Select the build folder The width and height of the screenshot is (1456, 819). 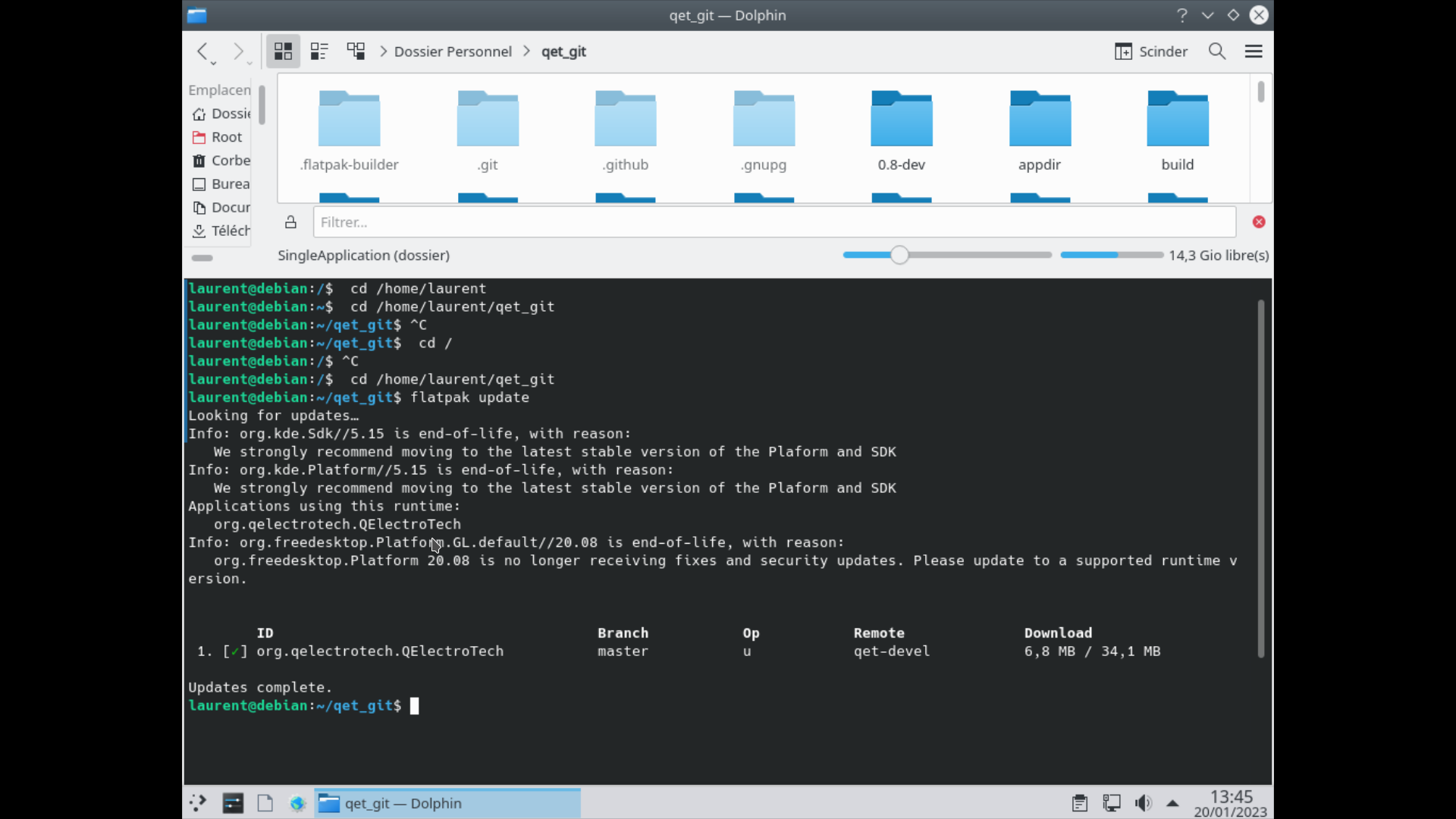point(1178,130)
